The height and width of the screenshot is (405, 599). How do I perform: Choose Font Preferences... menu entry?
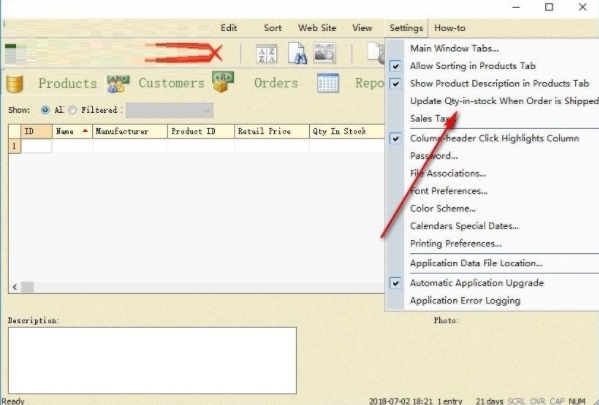(448, 191)
